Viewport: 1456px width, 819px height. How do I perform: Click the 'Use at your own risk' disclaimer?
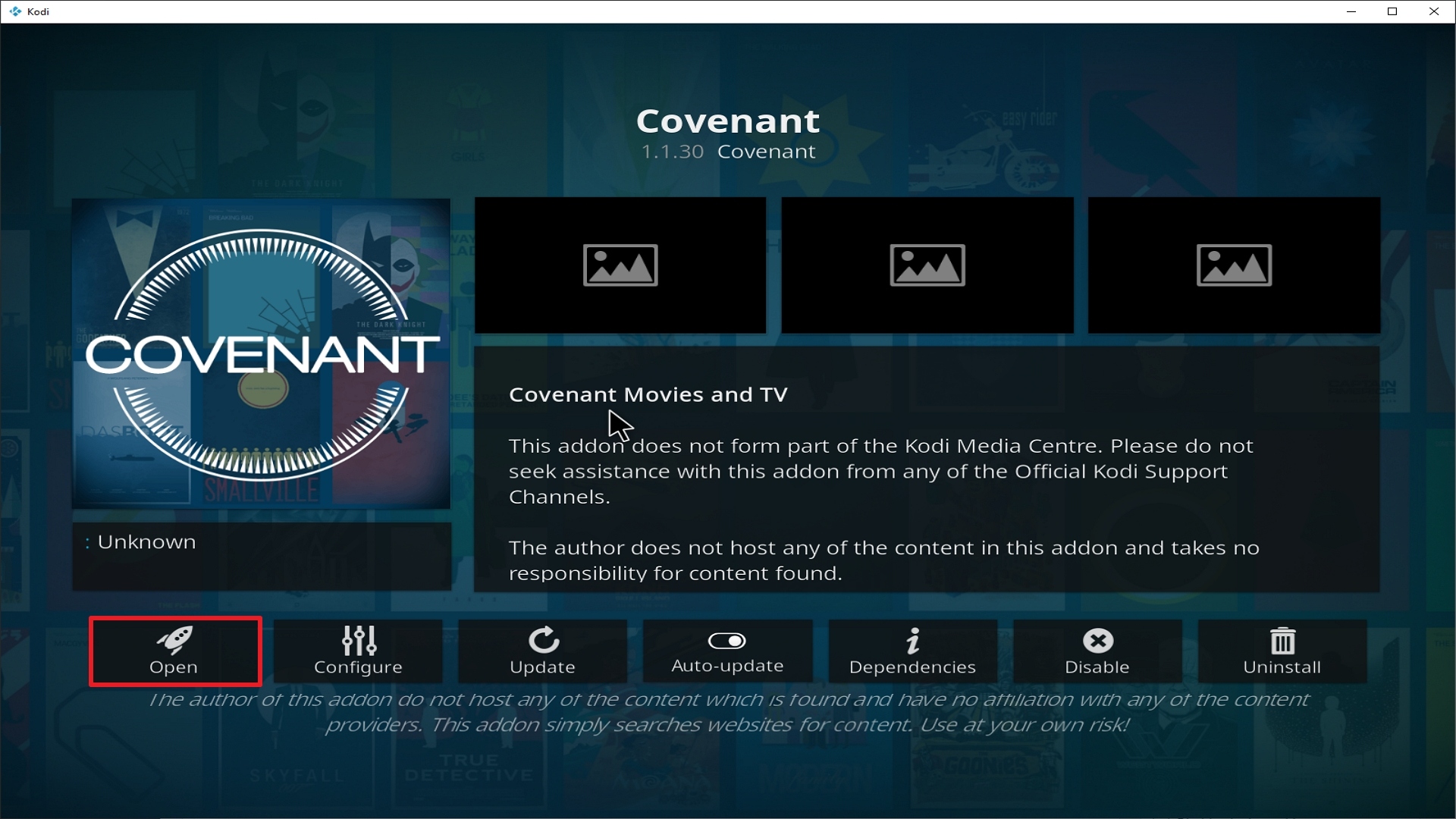[1024, 725]
